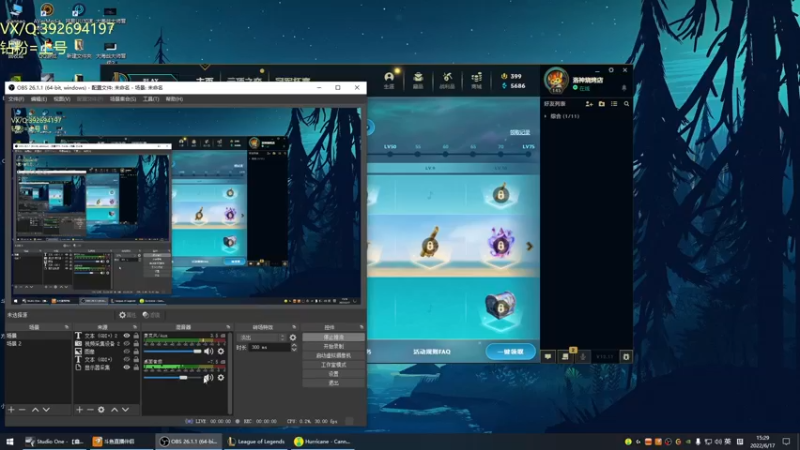This screenshot has width=800, height=450.
Task: Click 启动虚拟摄像机 button
Action: 334,356
